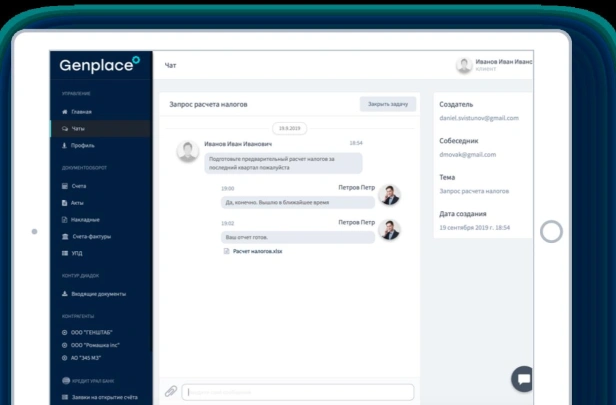Open the floating chat bubble widget

tap(522, 379)
